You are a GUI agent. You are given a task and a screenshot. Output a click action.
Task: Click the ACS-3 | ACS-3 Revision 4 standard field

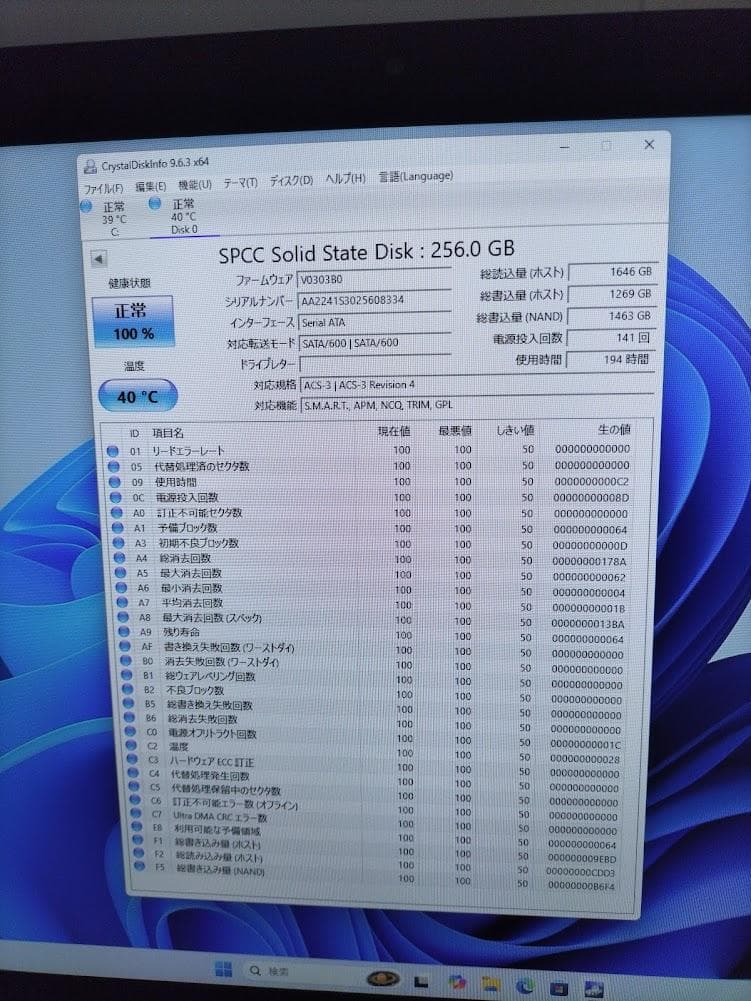(477, 384)
